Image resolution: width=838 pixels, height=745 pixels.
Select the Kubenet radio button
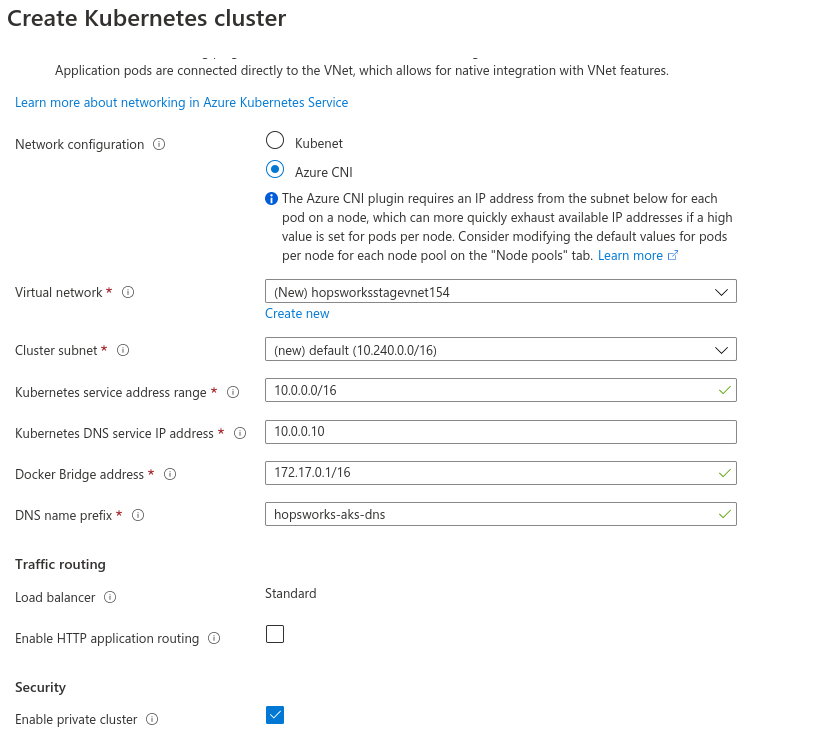tap(275, 141)
